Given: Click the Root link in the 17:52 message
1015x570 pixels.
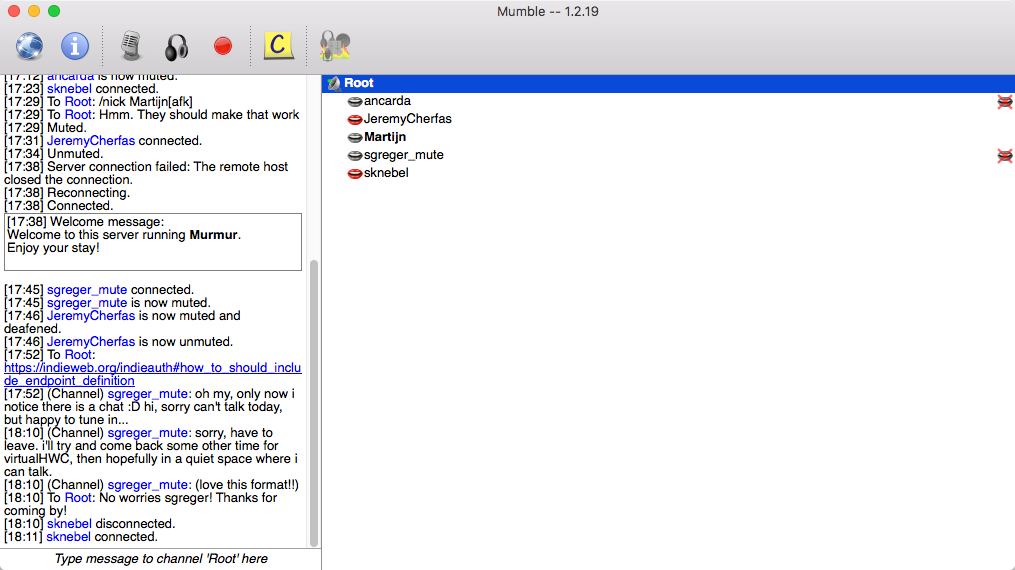Looking at the screenshot, I should click(x=78, y=355).
